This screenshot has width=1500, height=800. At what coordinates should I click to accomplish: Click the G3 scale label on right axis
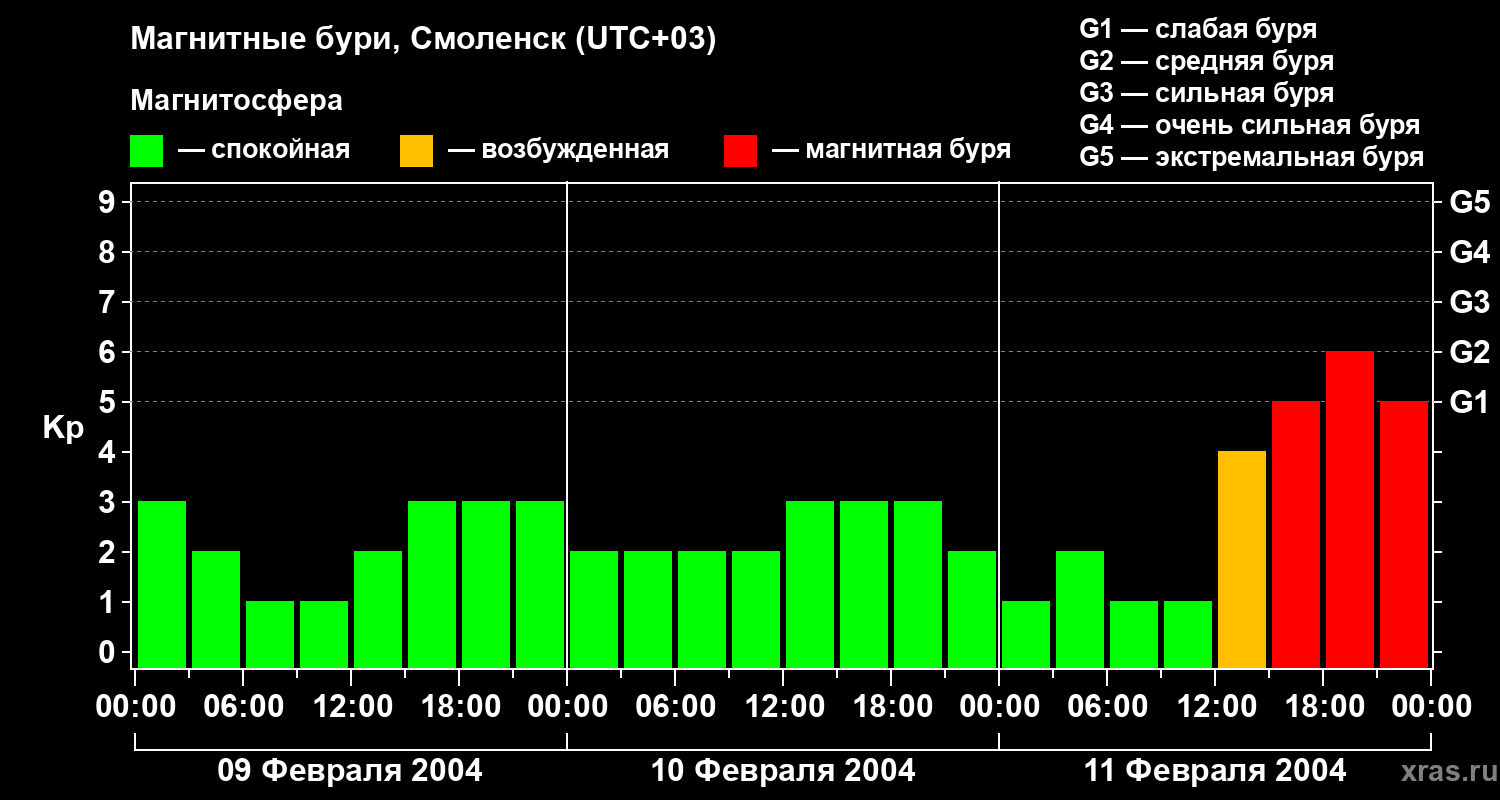[x=1469, y=302]
